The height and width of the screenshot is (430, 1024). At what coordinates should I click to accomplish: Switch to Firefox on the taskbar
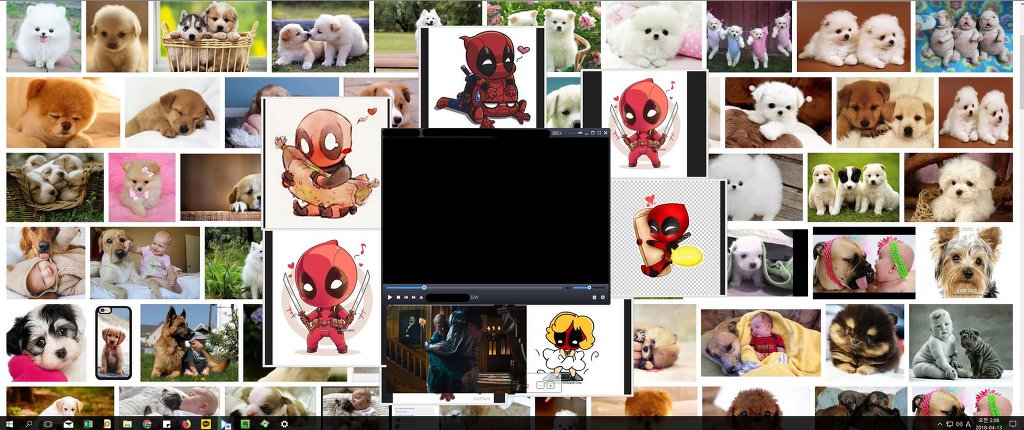[186, 424]
